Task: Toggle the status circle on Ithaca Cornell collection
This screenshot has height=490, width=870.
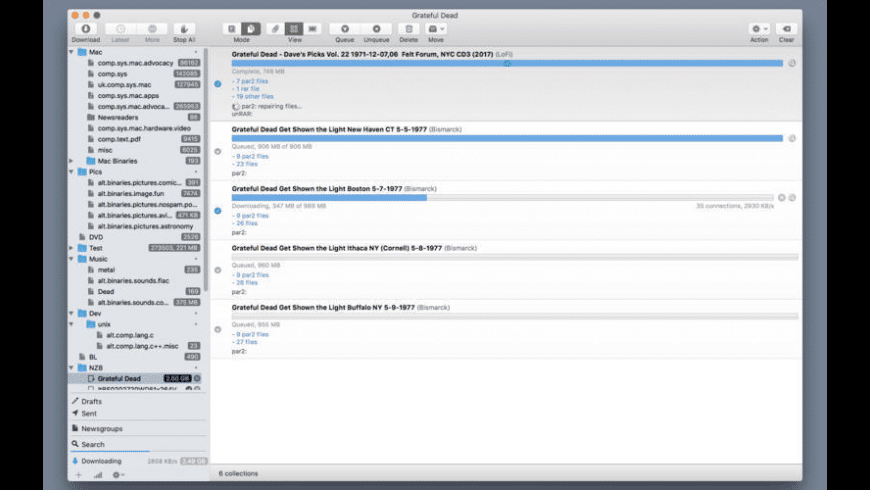Action: point(218,270)
